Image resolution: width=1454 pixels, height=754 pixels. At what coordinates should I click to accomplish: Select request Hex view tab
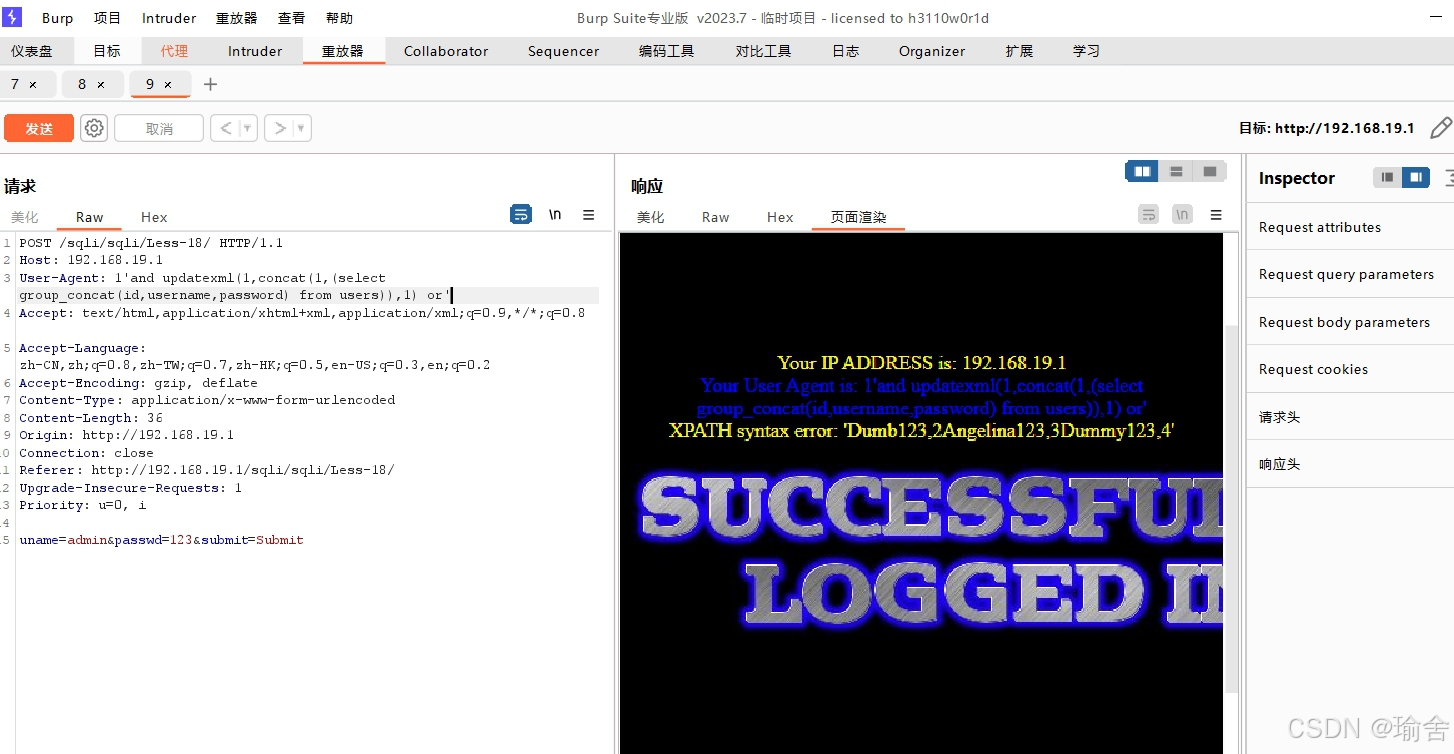pyautogui.click(x=154, y=217)
